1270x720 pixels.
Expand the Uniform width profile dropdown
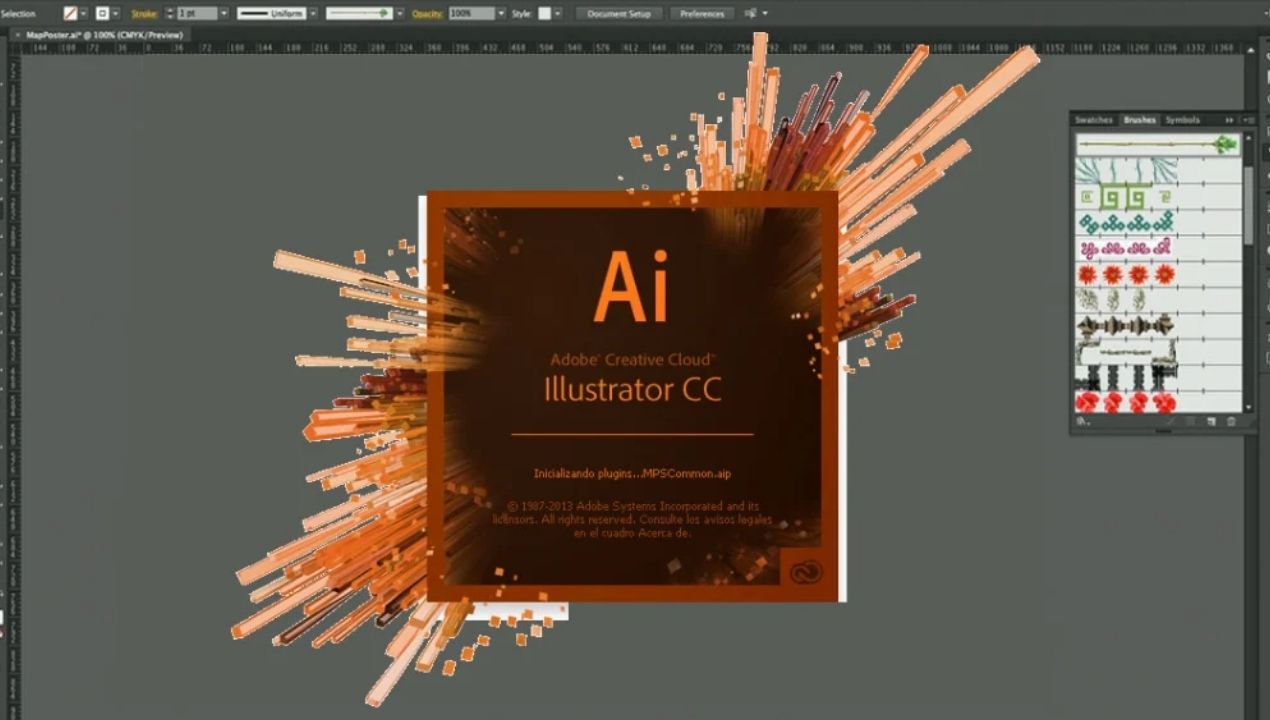(313, 14)
